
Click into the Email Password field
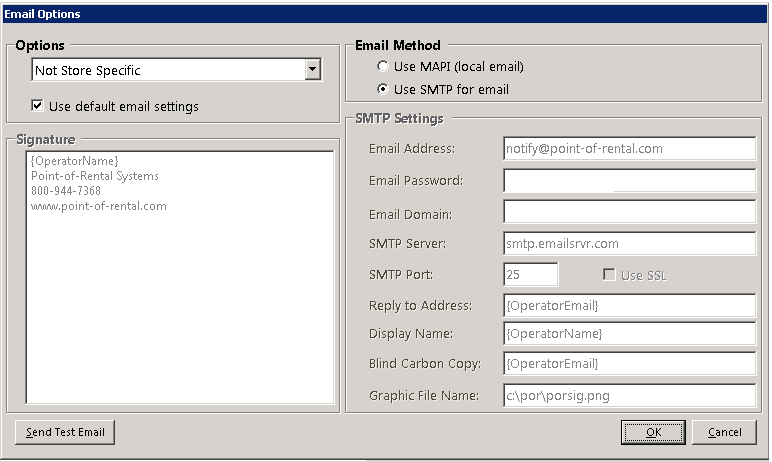[x=629, y=180]
